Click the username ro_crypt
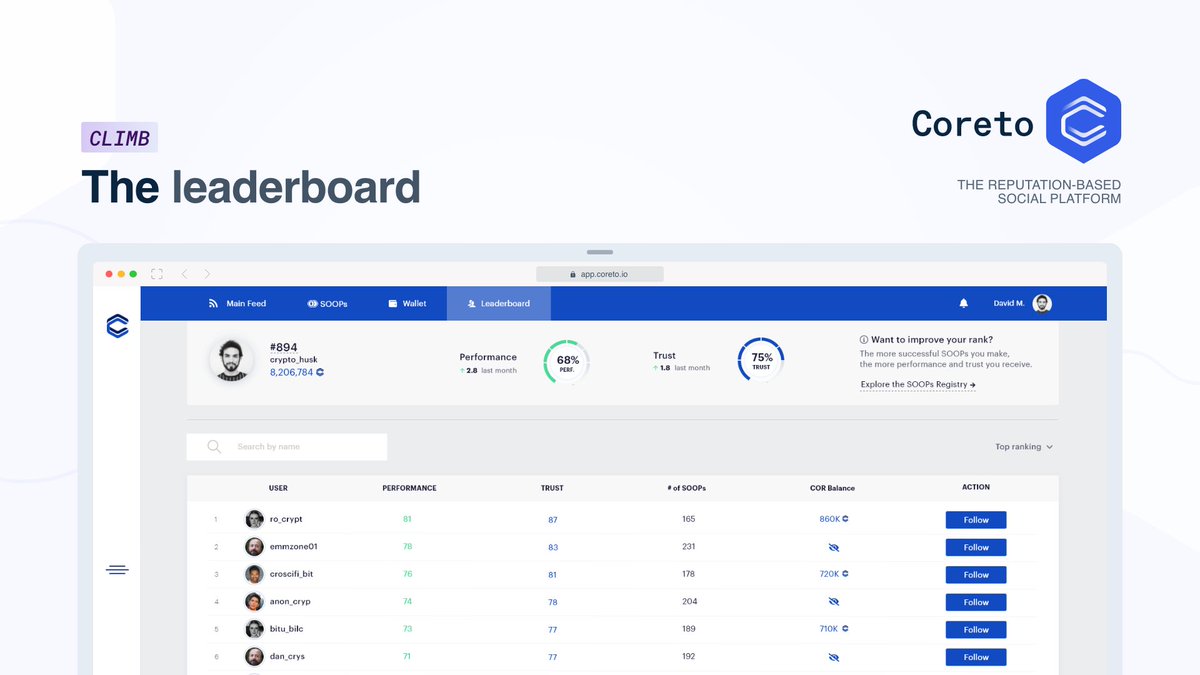The image size is (1200, 675). tap(286, 519)
